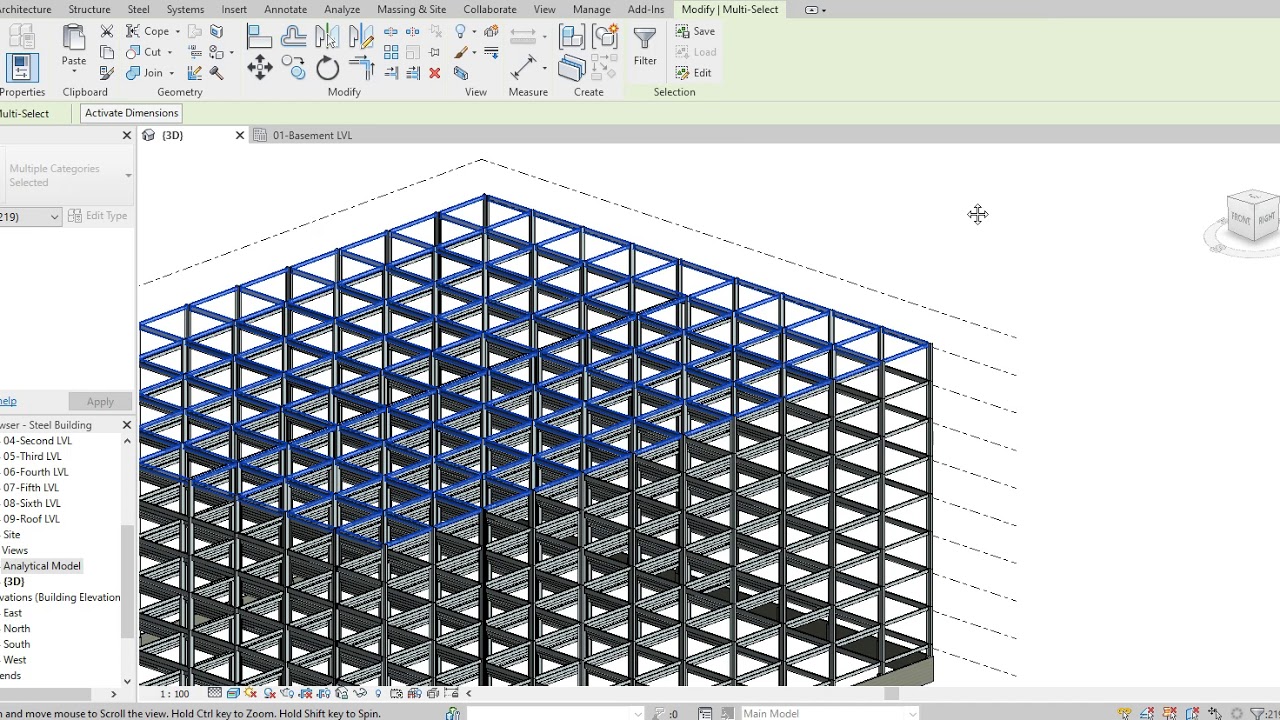
Task: Toggle Crop View in view control bar
Action: pyautogui.click(x=305, y=693)
